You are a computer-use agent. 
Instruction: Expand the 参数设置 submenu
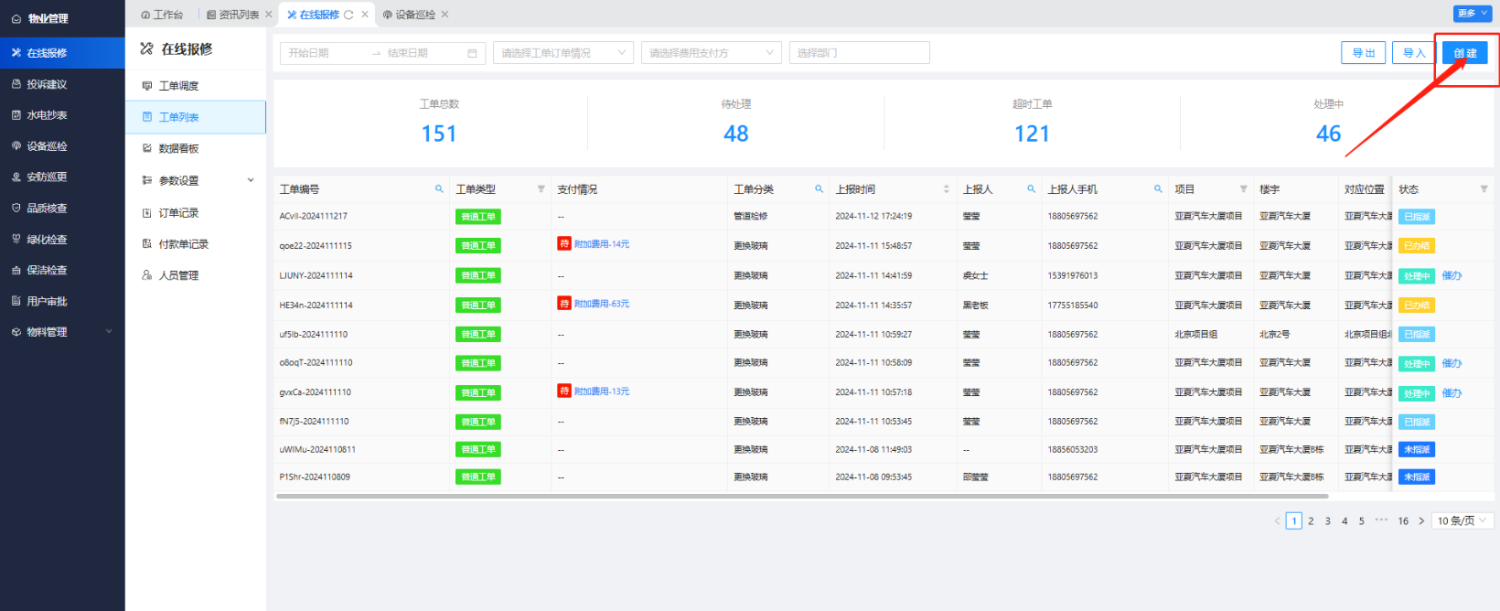pyautogui.click(x=196, y=180)
